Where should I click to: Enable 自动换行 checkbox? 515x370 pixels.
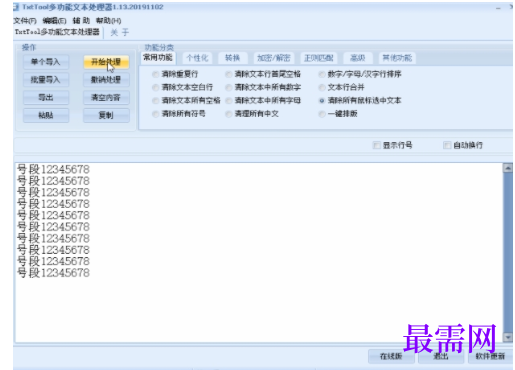tap(463, 145)
